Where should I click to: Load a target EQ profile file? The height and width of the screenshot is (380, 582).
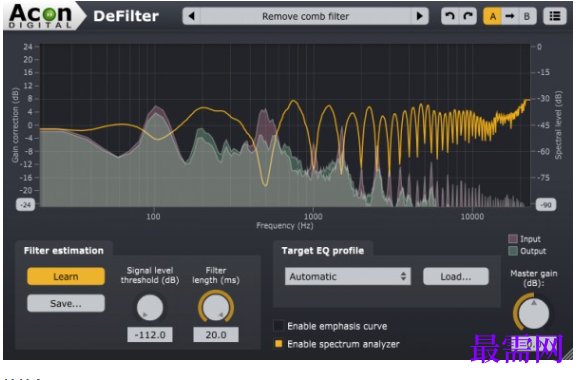click(x=456, y=276)
